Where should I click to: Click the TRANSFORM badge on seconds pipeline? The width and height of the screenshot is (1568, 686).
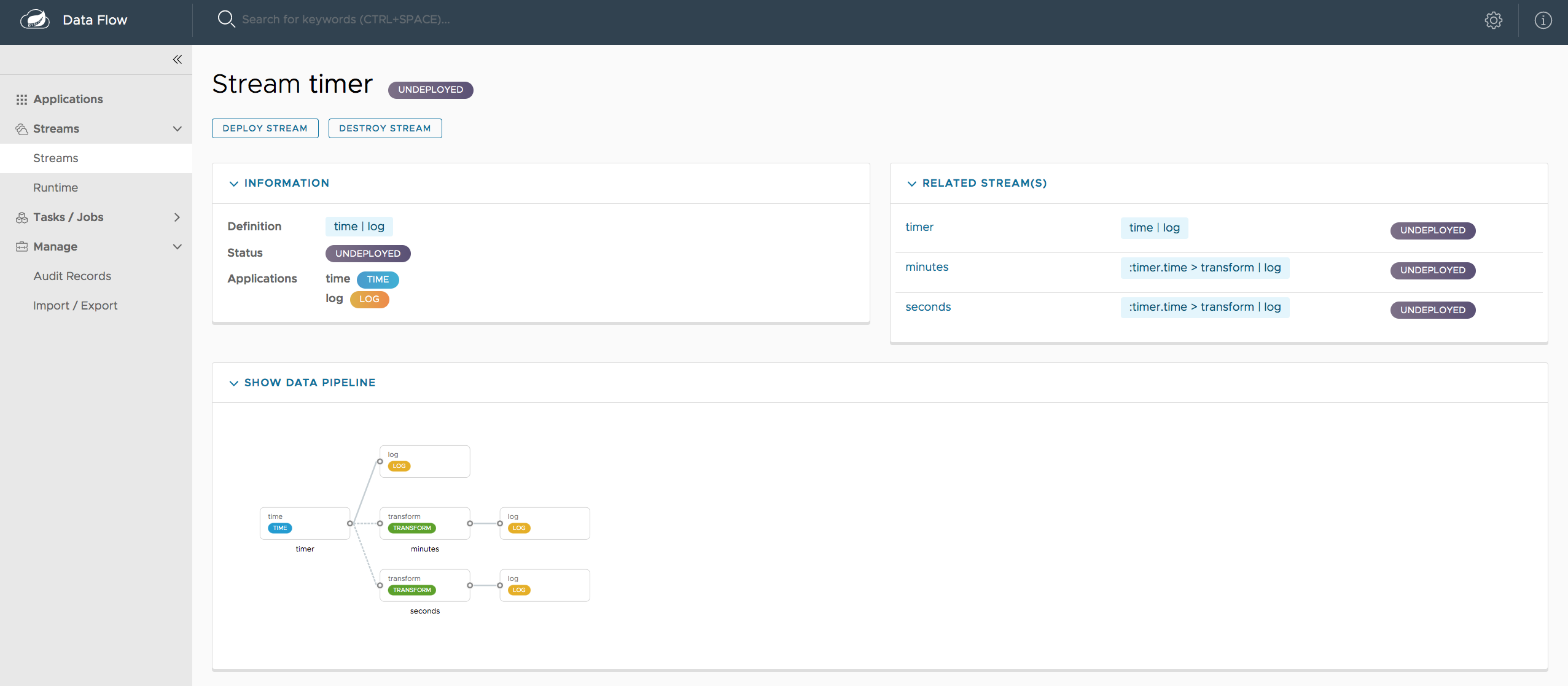[411, 589]
